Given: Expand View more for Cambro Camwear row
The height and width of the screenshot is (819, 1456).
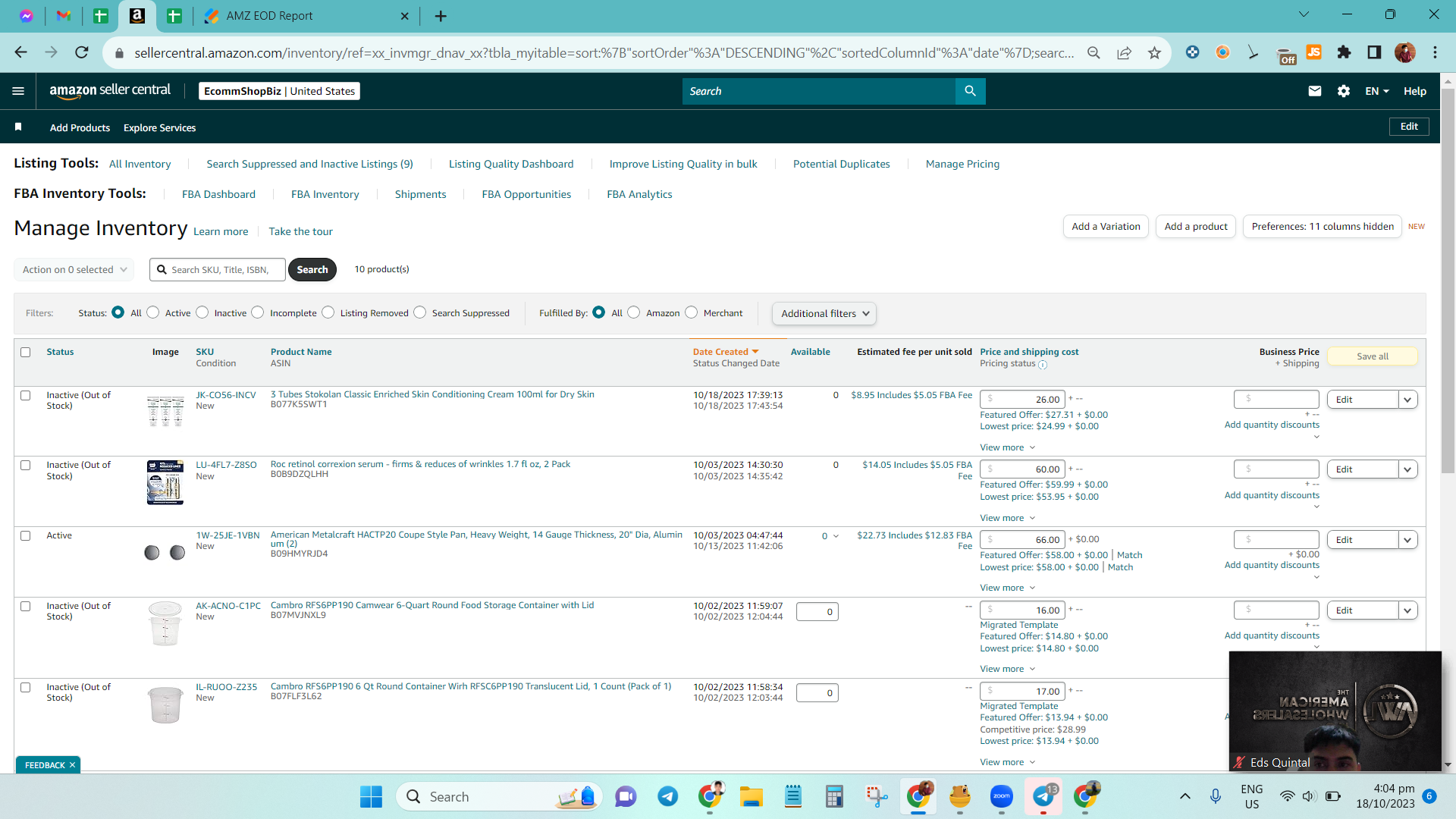Looking at the screenshot, I should click(1007, 669).
